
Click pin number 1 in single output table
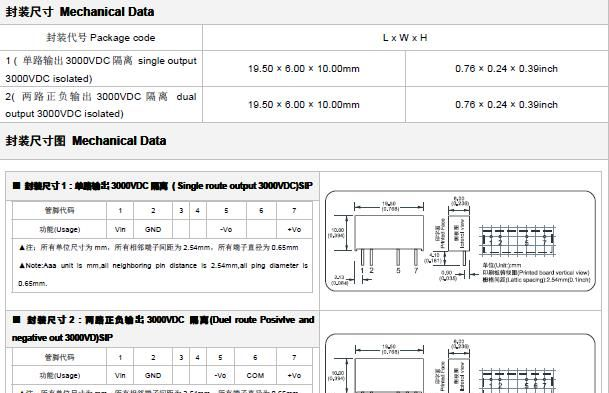point(120,210)
